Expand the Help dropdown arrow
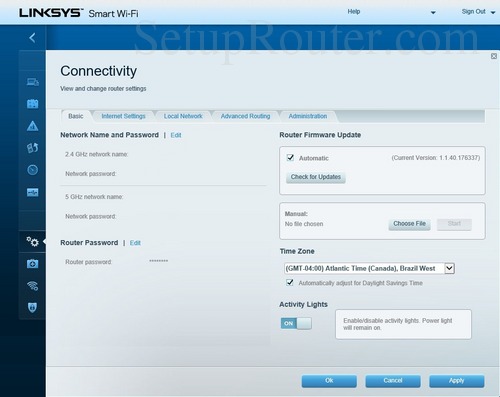The image size is (500, 397). coord(433,13)
